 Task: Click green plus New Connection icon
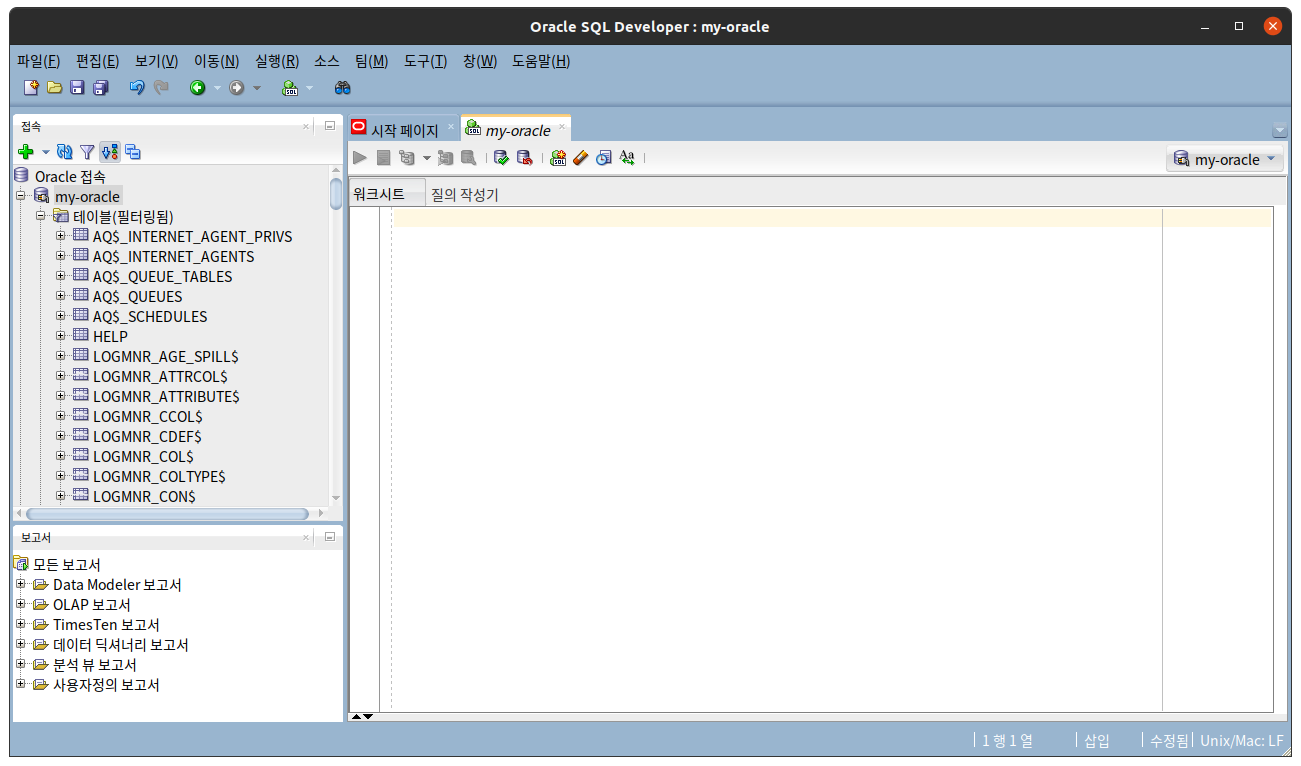tap(26, 152)
